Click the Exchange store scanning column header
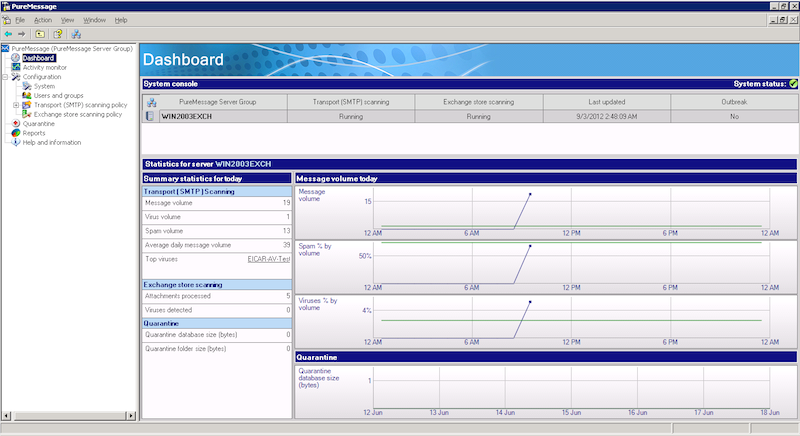The width and height of the screenshot is (800, 436). click(479, 102)
